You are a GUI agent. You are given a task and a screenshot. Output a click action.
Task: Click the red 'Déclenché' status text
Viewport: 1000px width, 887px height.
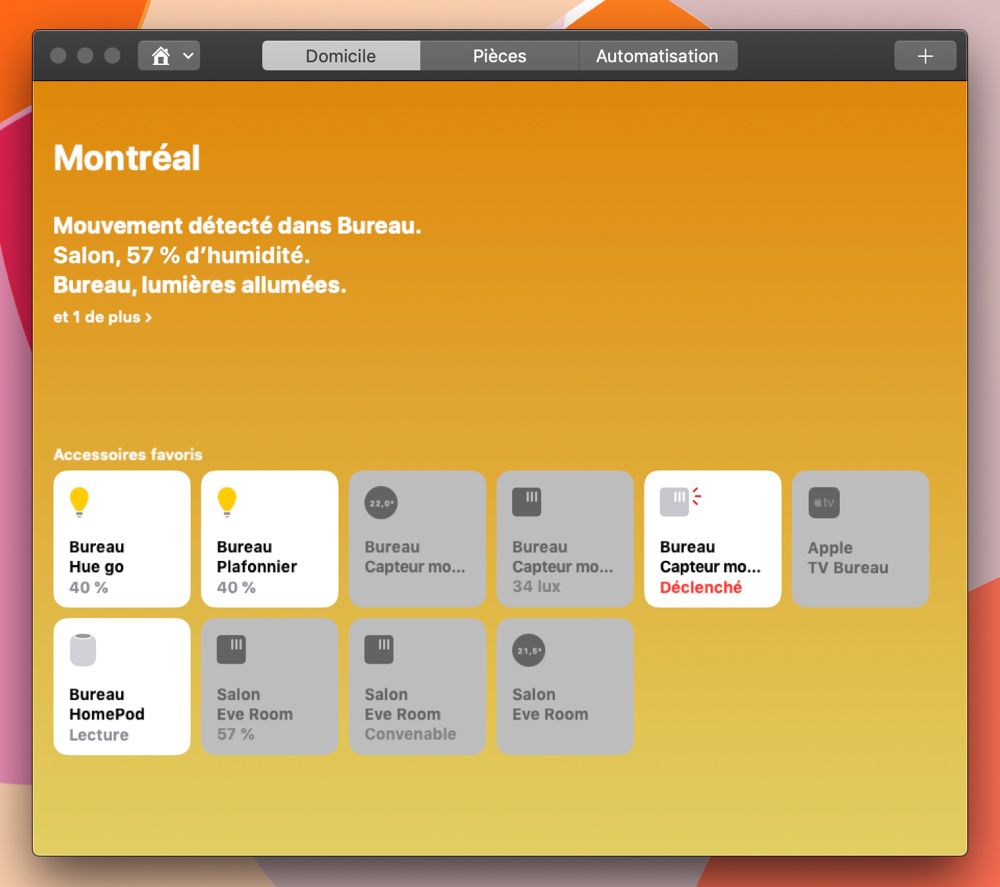tap(701, 587)
